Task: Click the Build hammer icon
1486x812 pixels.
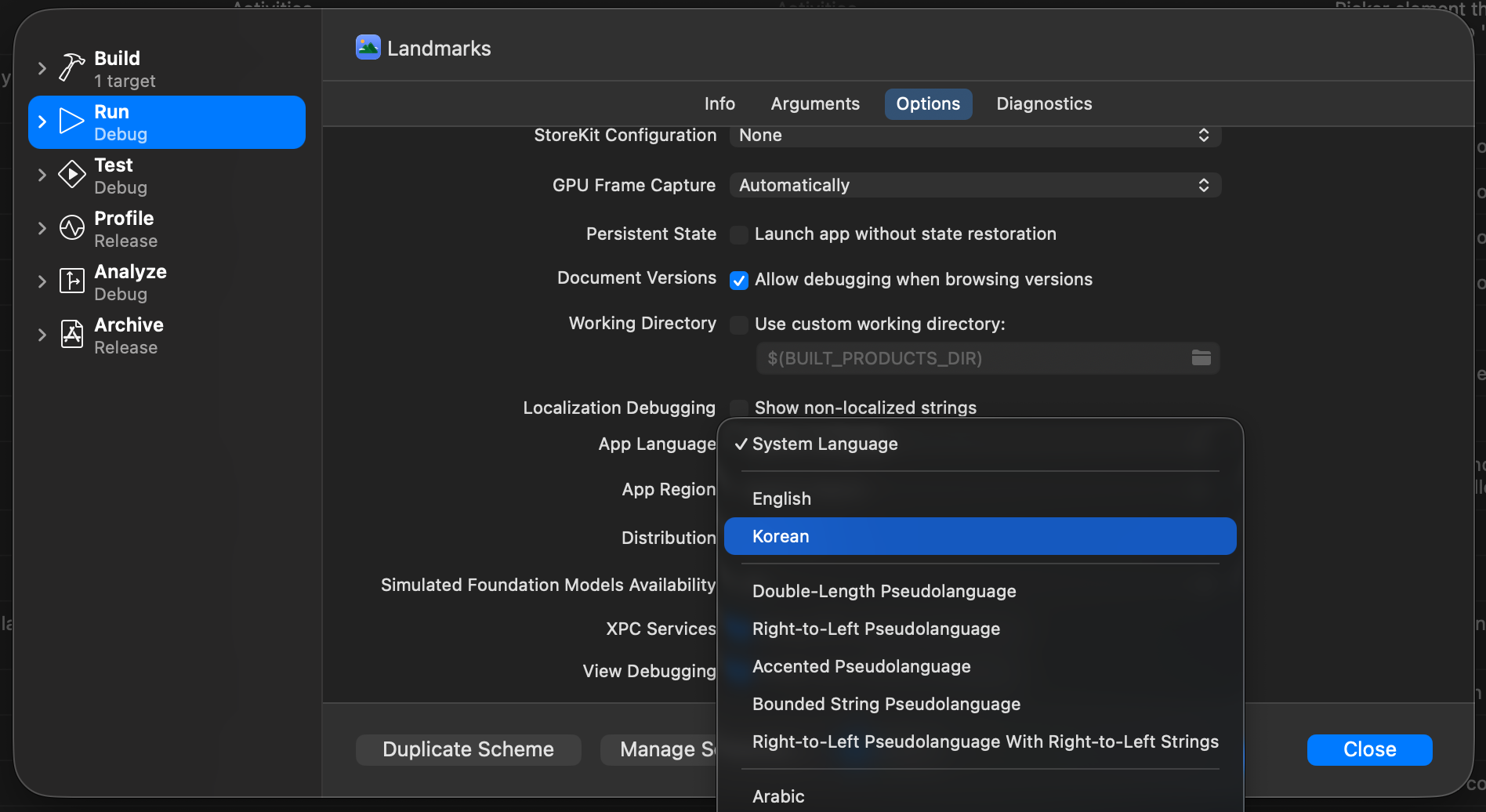Action: coord(72,68)
